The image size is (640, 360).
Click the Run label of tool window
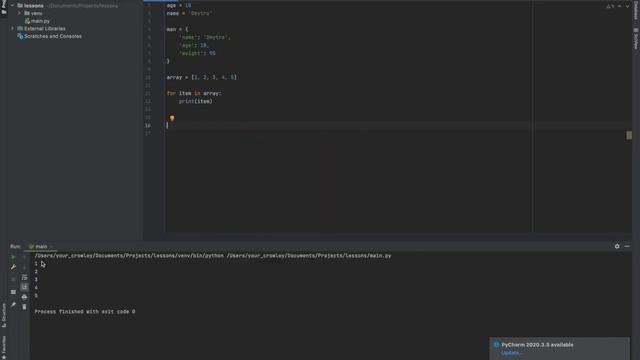[15, 247]
